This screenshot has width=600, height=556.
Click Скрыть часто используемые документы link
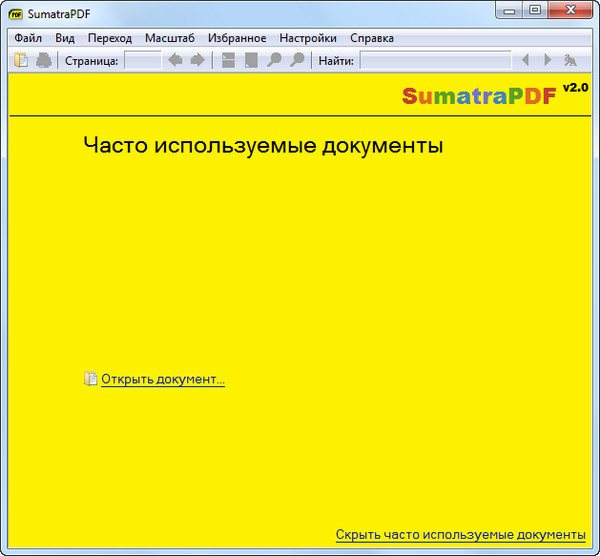pyautogui.click(x=460, y=535)
